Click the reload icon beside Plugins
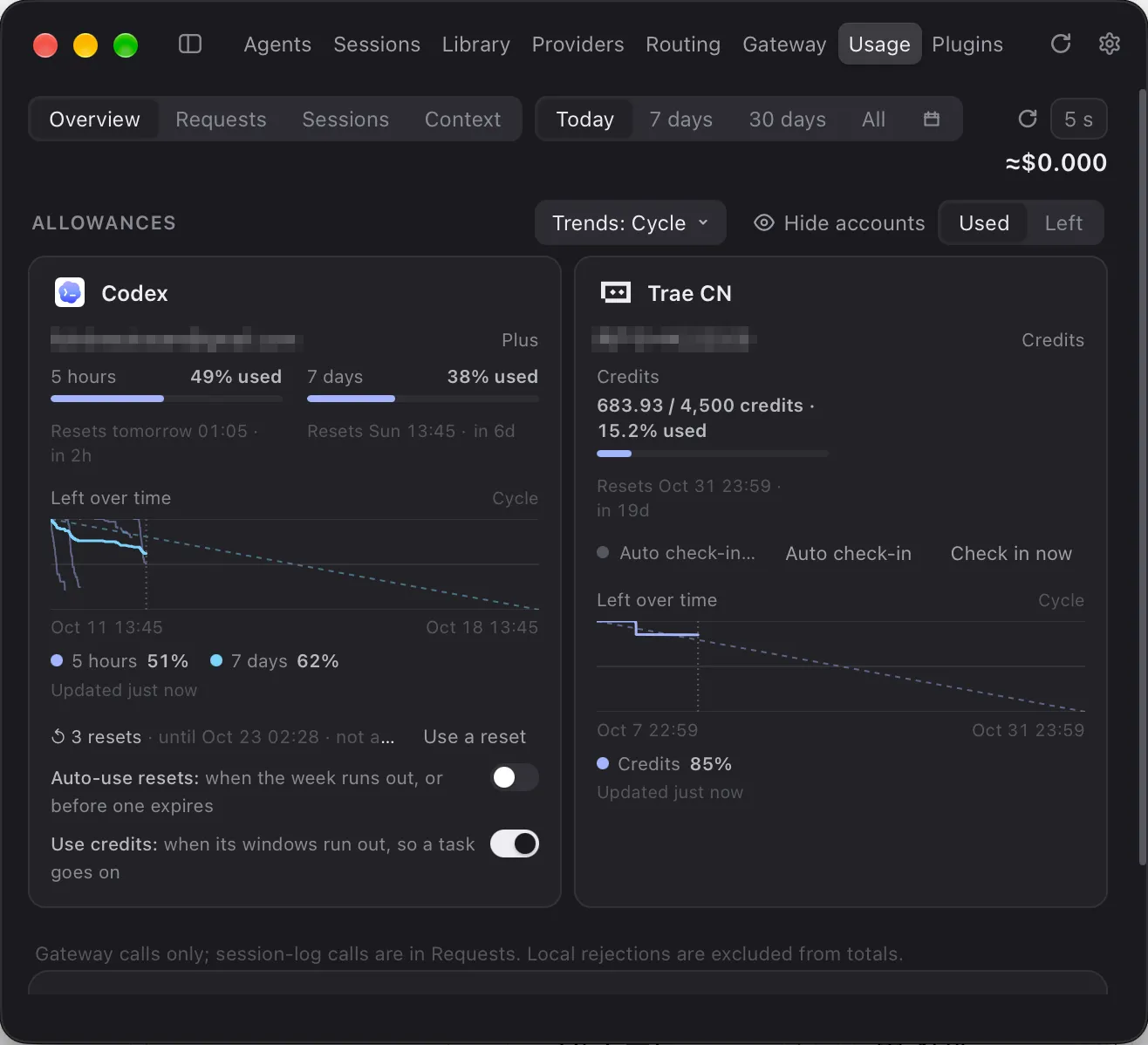 (1061, 44)
